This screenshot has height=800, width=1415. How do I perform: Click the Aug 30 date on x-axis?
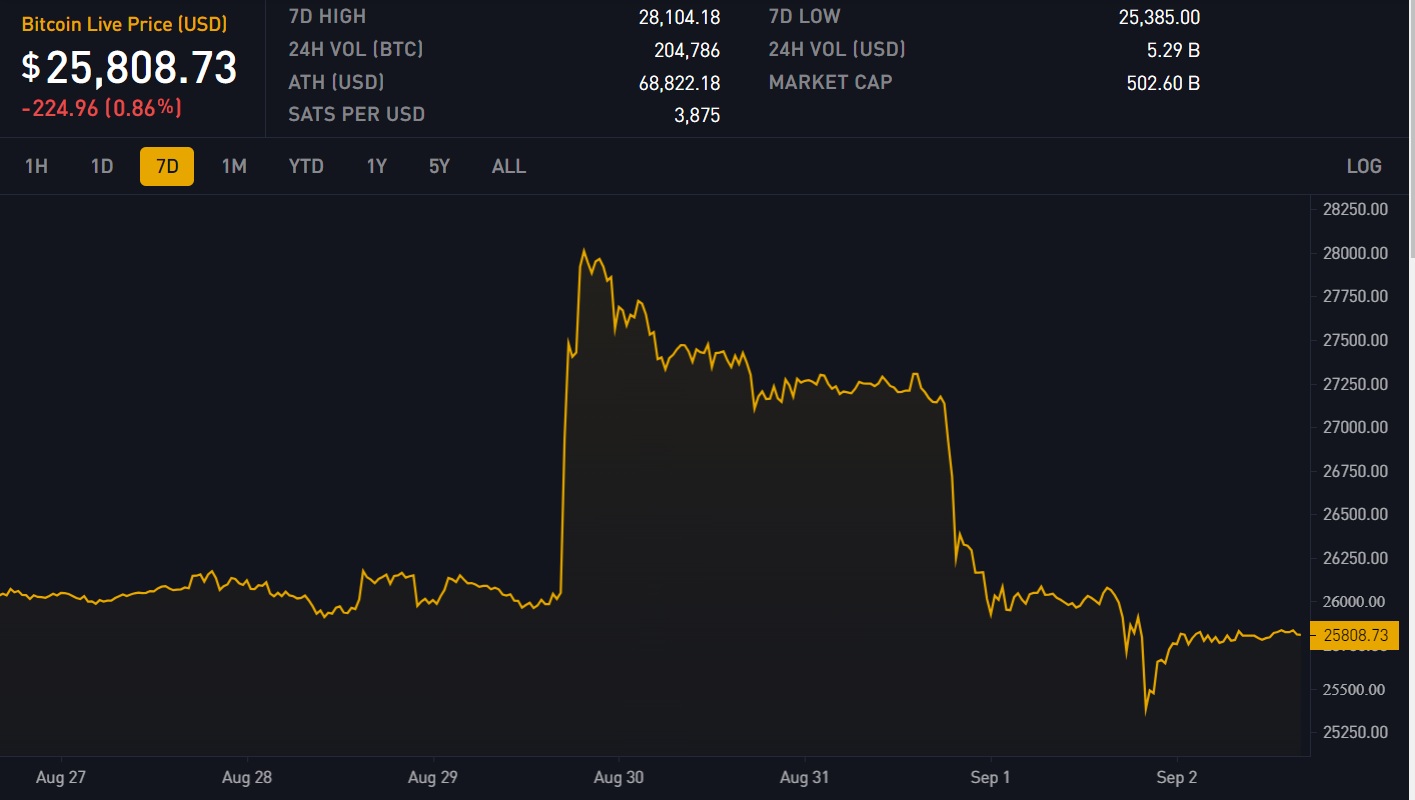click(x=620, y=777)
